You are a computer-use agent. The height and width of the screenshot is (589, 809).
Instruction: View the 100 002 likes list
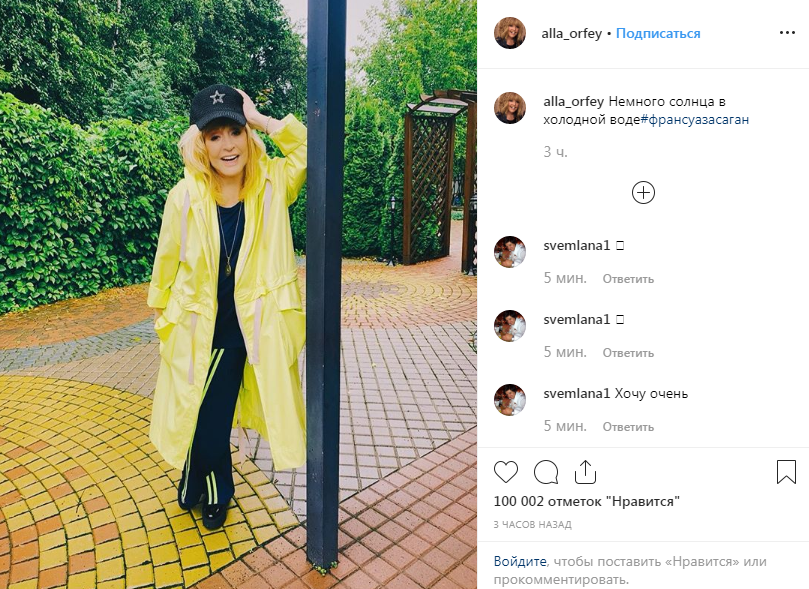[x=587, y=501]
